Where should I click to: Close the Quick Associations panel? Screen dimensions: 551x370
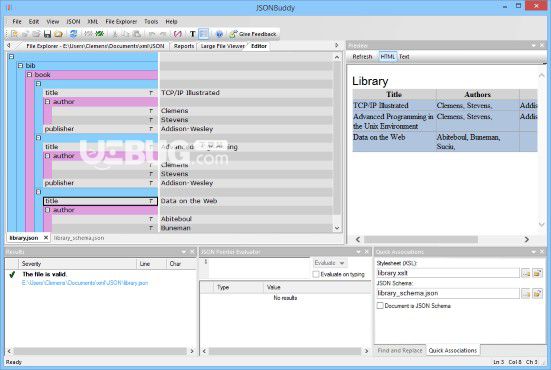pyautogui.click(x=542, y=252)
